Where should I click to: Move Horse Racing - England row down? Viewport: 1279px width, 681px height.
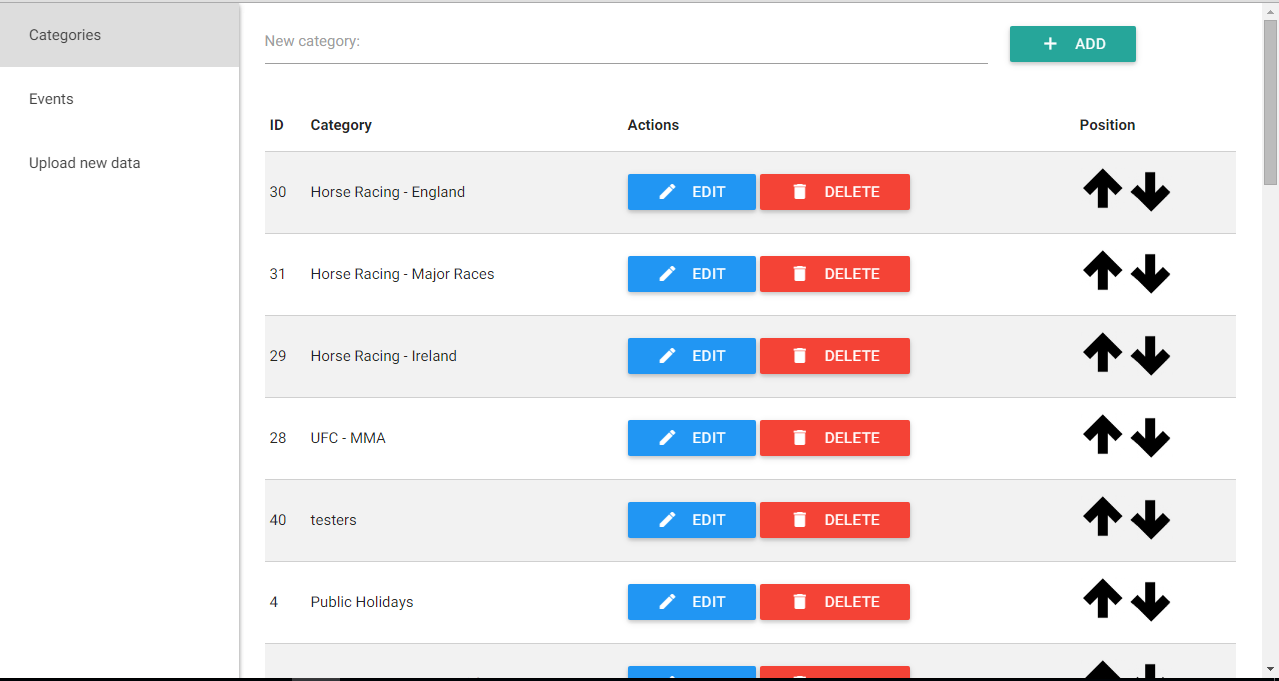pos(1150,191)
